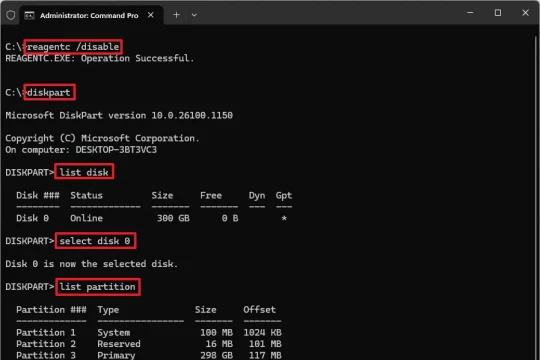The image size is (540, 360).
Task: Maximize the terminal window
Action: [x=498, y=13]
